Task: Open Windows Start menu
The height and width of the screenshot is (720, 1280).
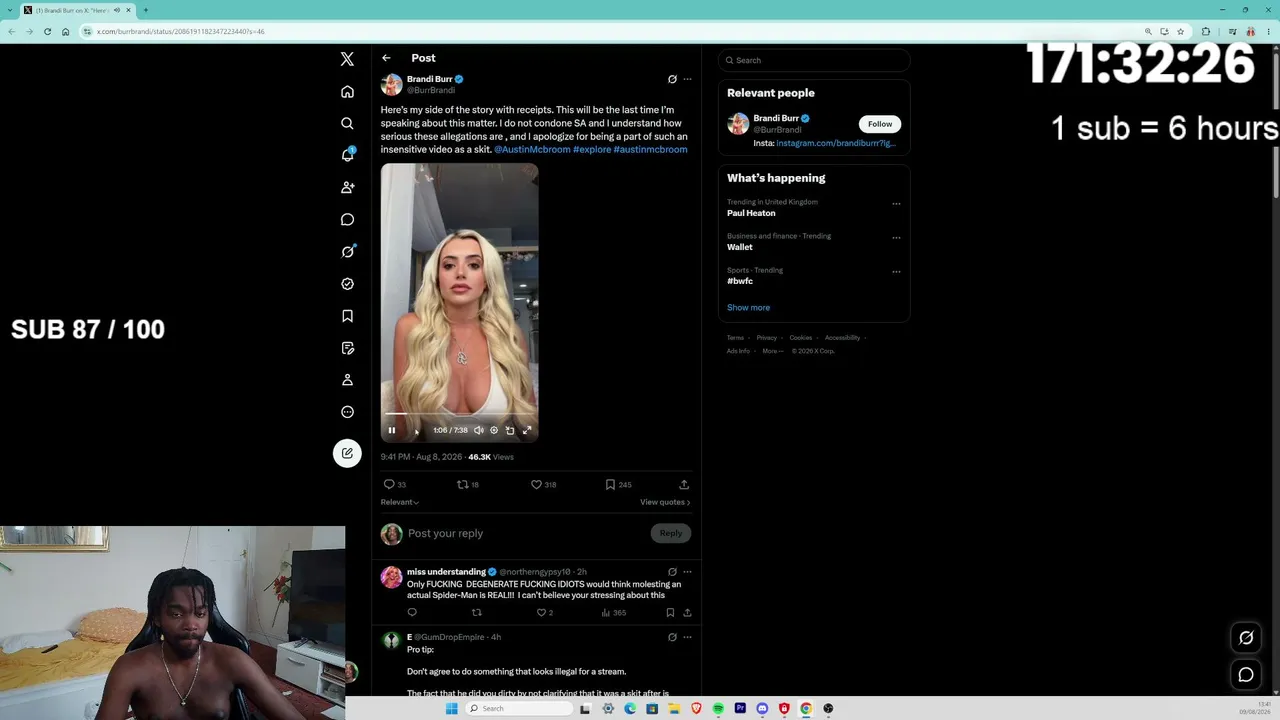Action: point(451,709)
